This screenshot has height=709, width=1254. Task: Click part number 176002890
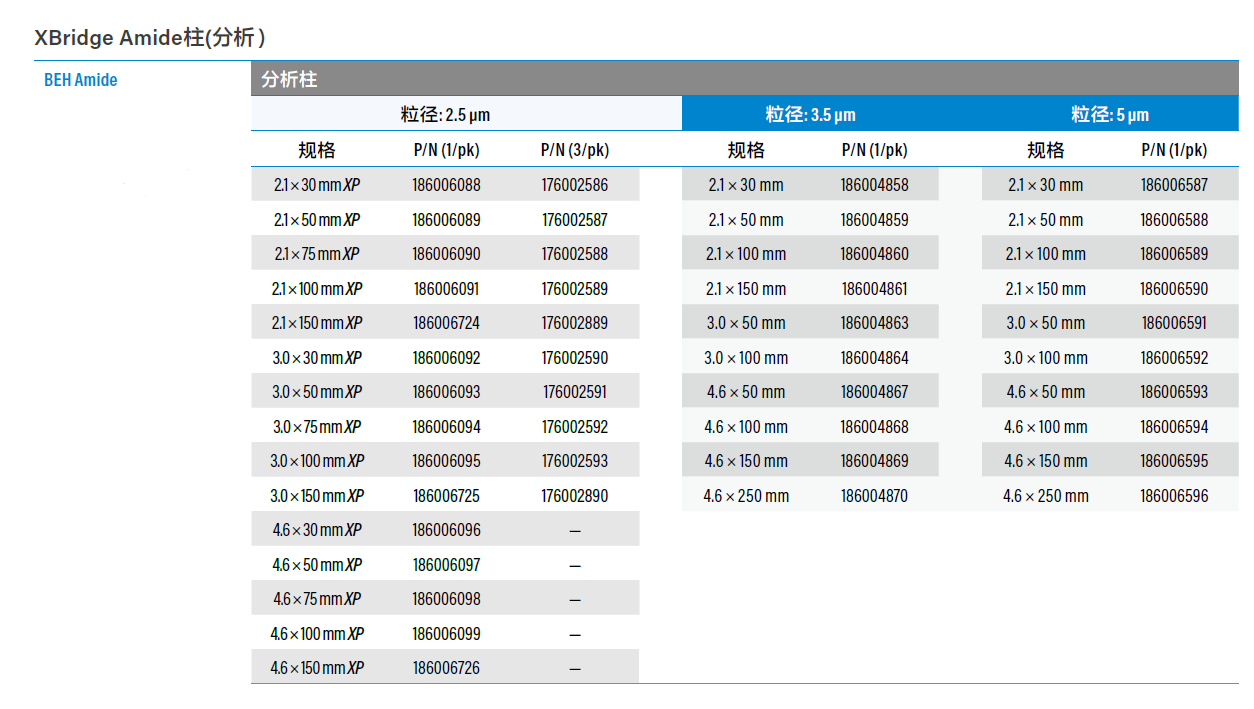pyautogui.click(x=575, y=496)
